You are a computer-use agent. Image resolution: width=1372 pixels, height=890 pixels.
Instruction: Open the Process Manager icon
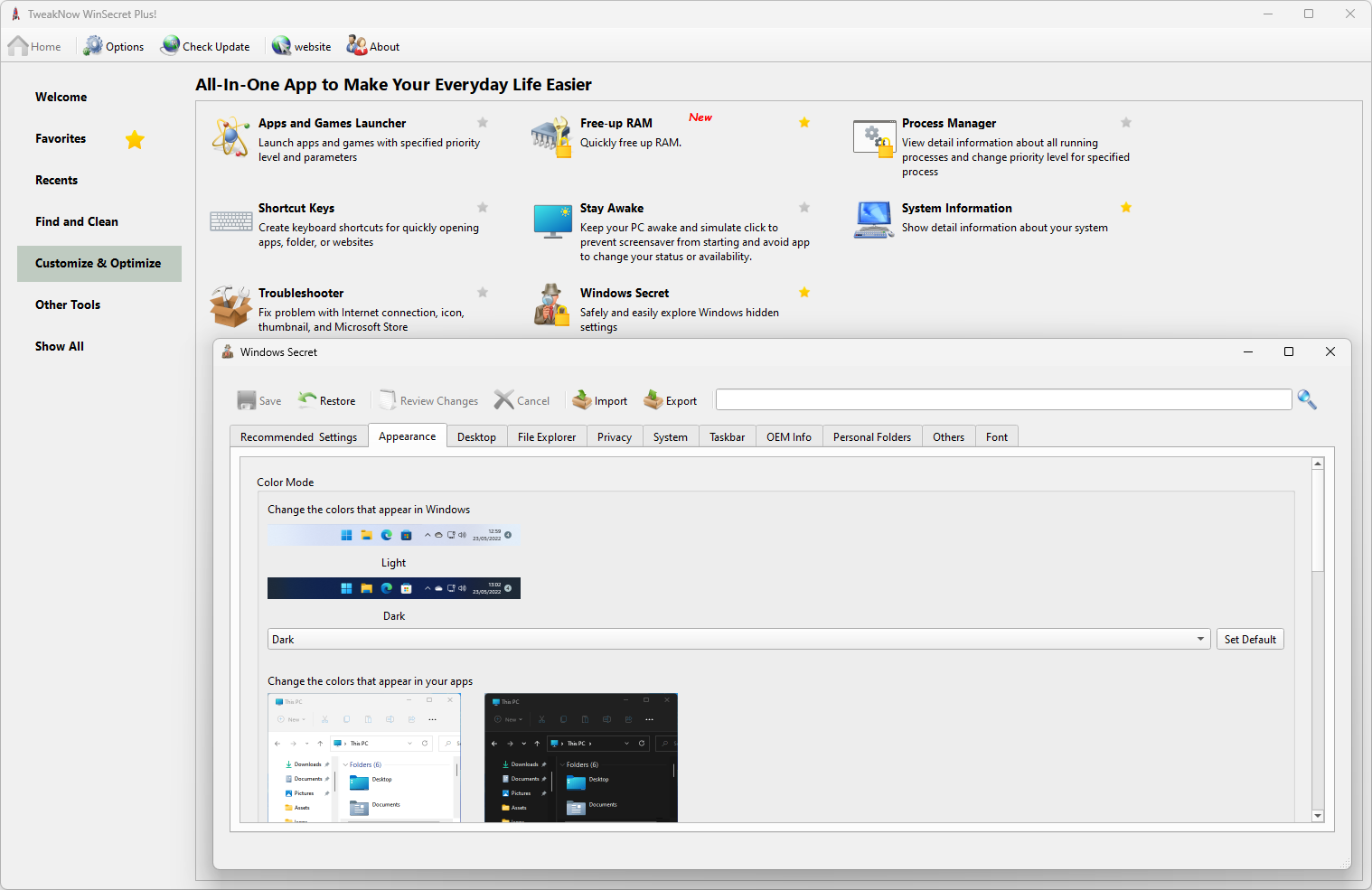(x=873, y=138)
